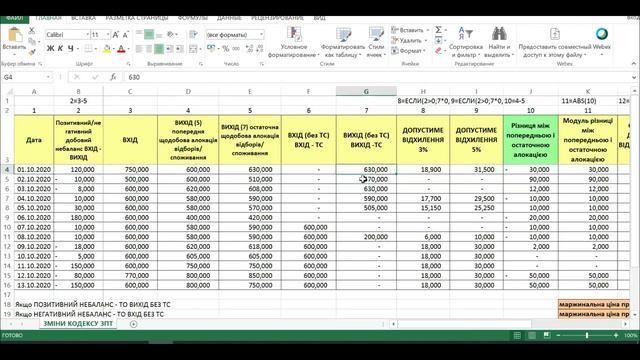Click the accounting number format icon
The width and height of the screenshot is (640, 360).
211,49
